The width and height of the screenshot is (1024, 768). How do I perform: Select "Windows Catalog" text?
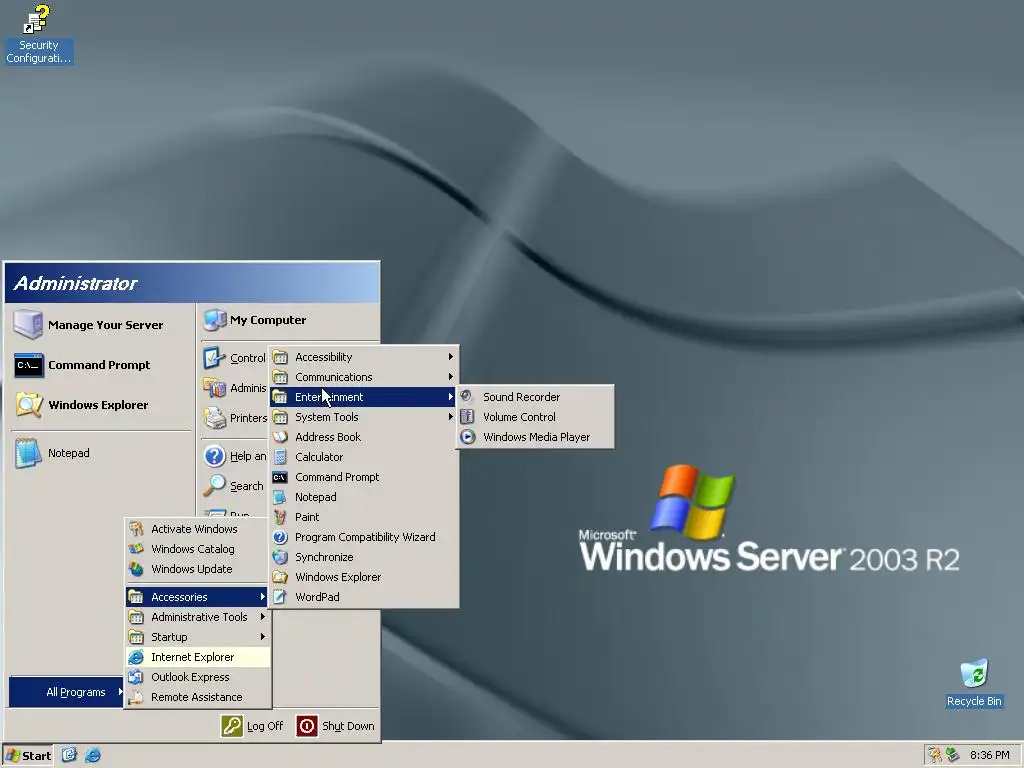193,549
